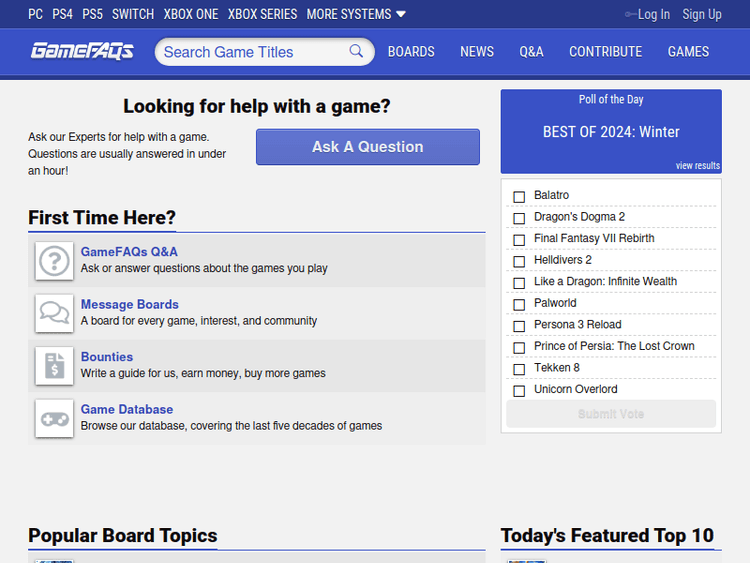750x563 pixels.
Task: Go to the PS5 section
Action: [92, 14]
